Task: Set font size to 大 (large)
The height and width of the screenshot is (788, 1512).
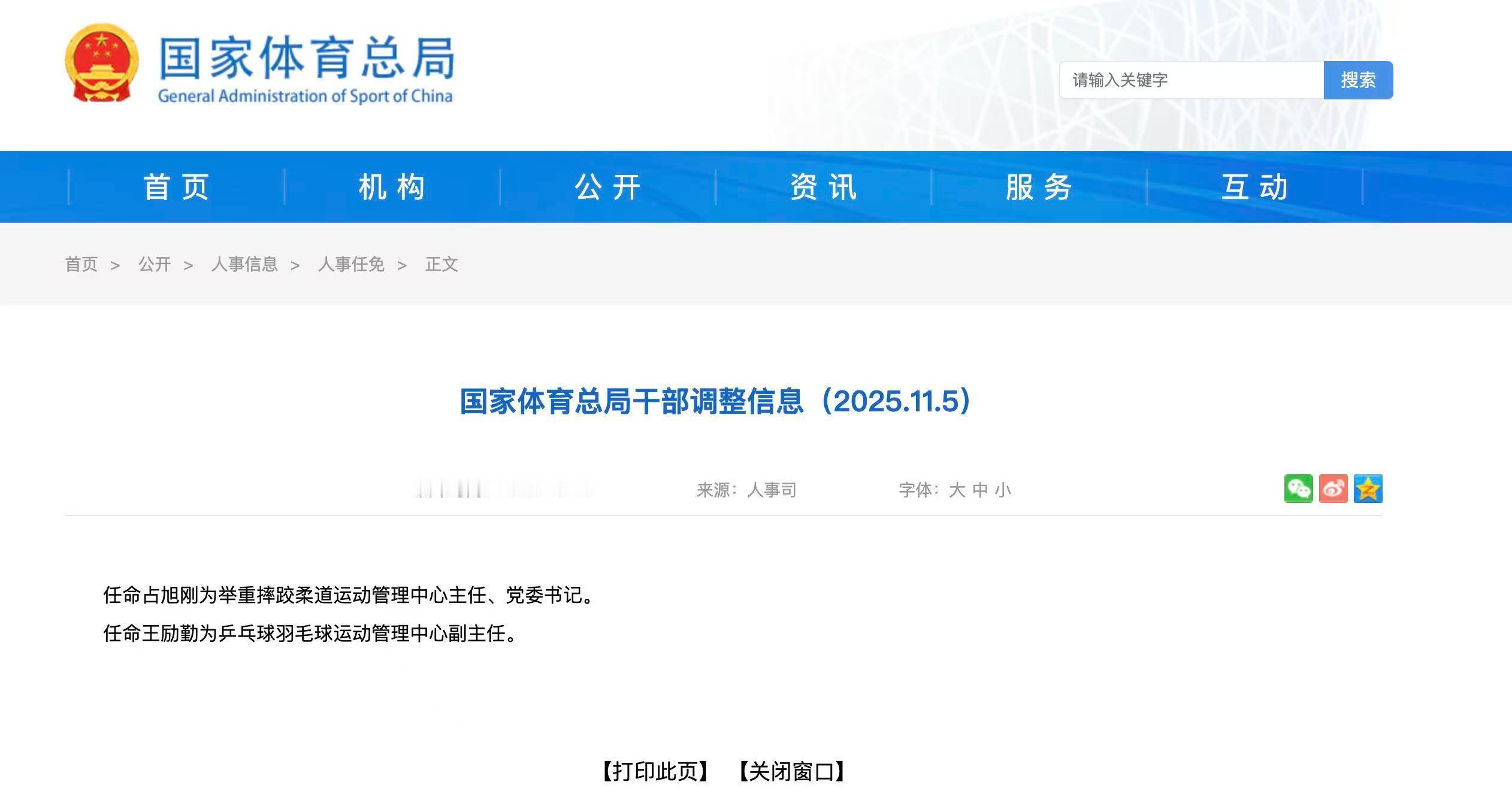Action: point(957,490)
